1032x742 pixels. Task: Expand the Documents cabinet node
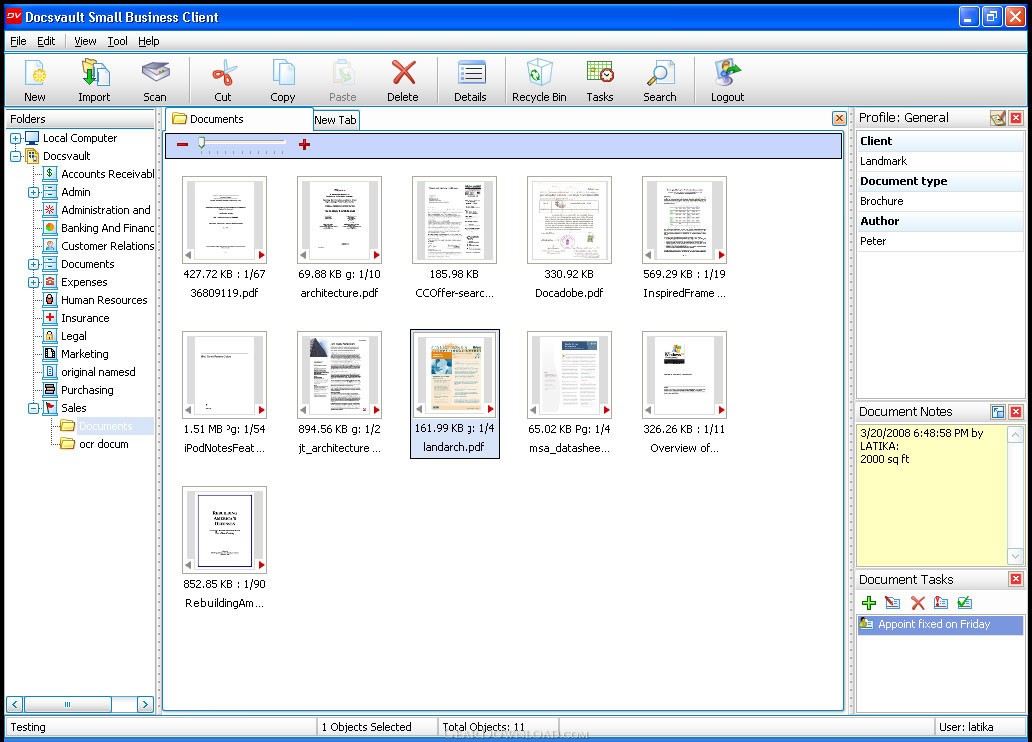(x=34, y=265)
